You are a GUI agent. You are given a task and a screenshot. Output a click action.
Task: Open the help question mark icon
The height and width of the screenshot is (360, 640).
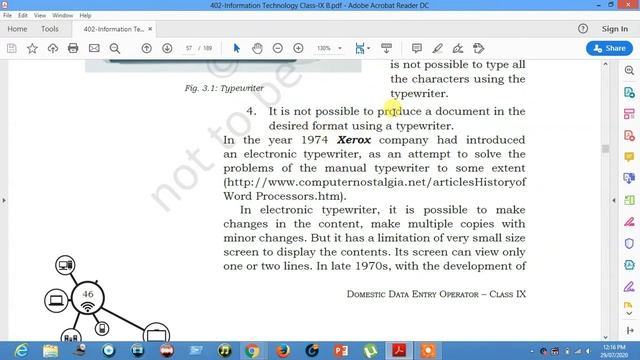[x=583, y=29]
